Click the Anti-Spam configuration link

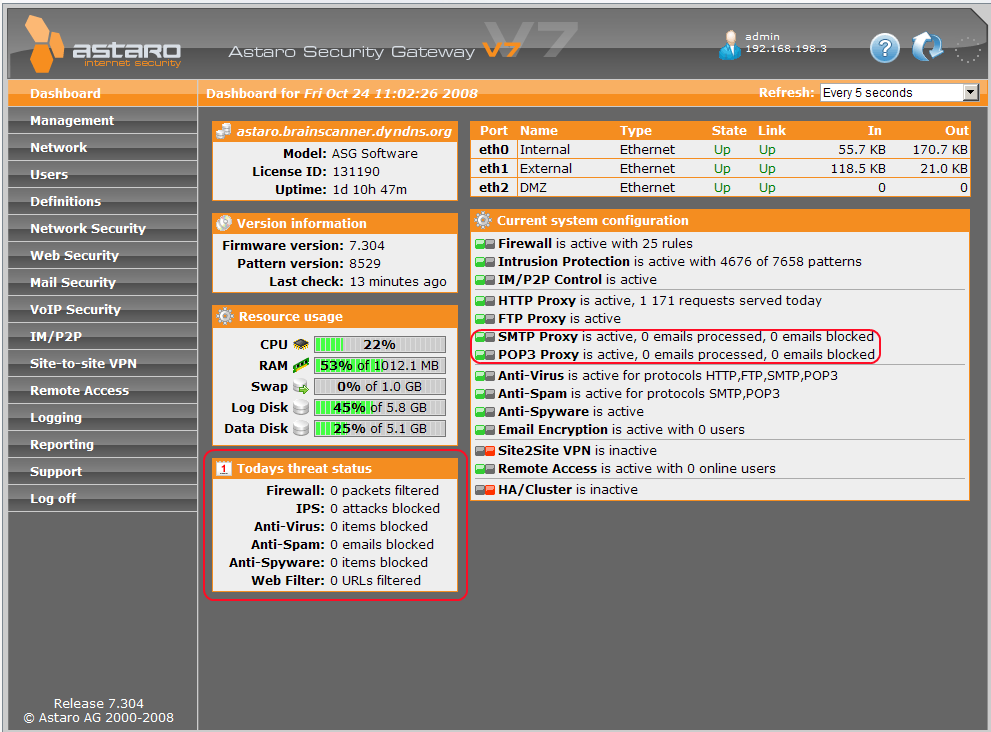coord(532,394)
